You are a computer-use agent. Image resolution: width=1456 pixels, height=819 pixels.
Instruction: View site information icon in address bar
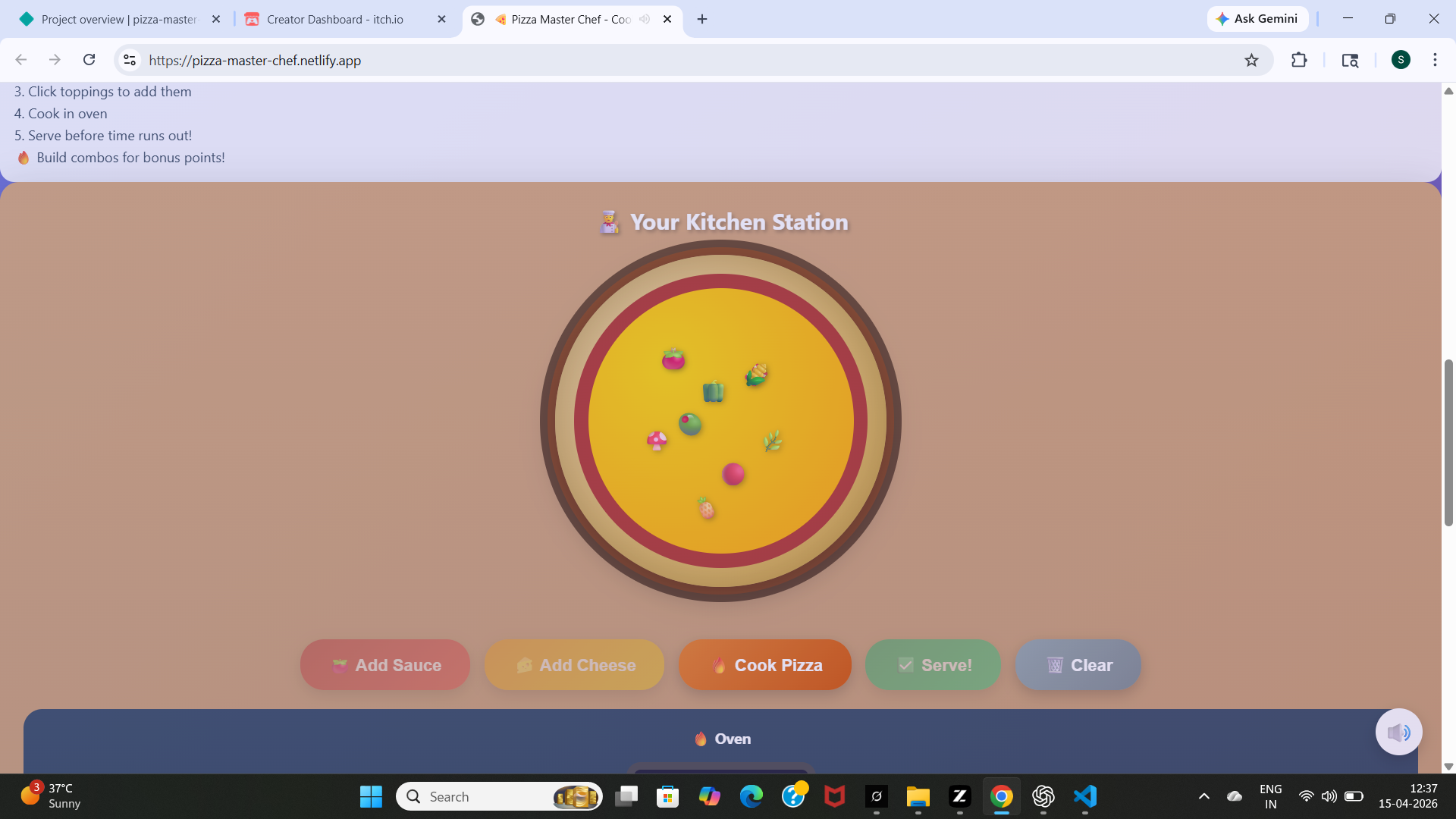click(130, 60)
